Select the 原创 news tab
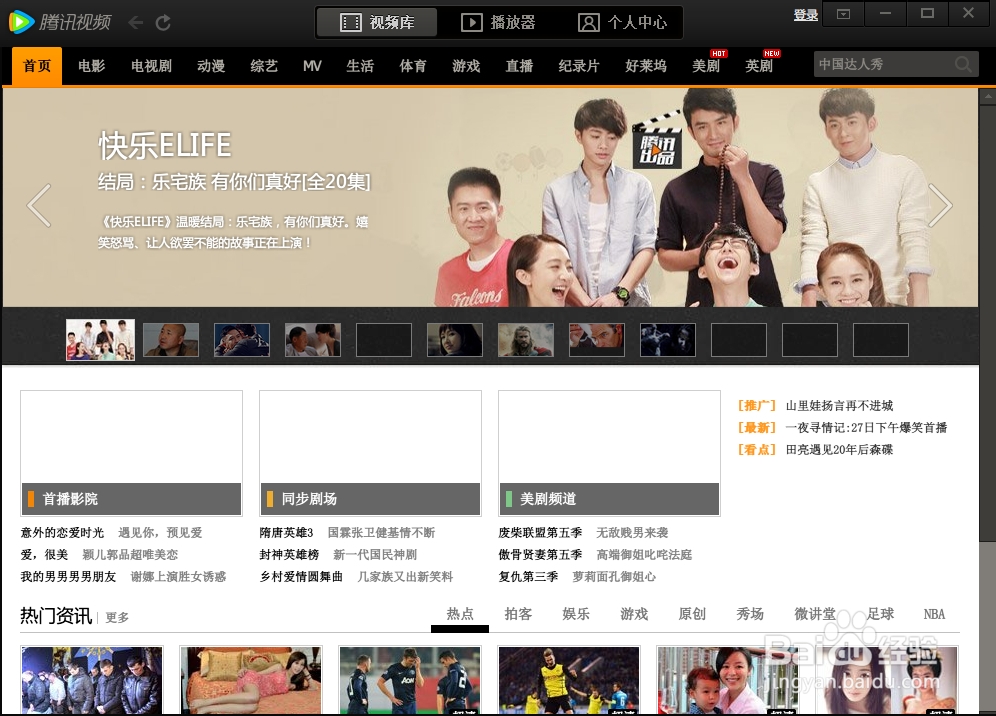 point(692,614)
